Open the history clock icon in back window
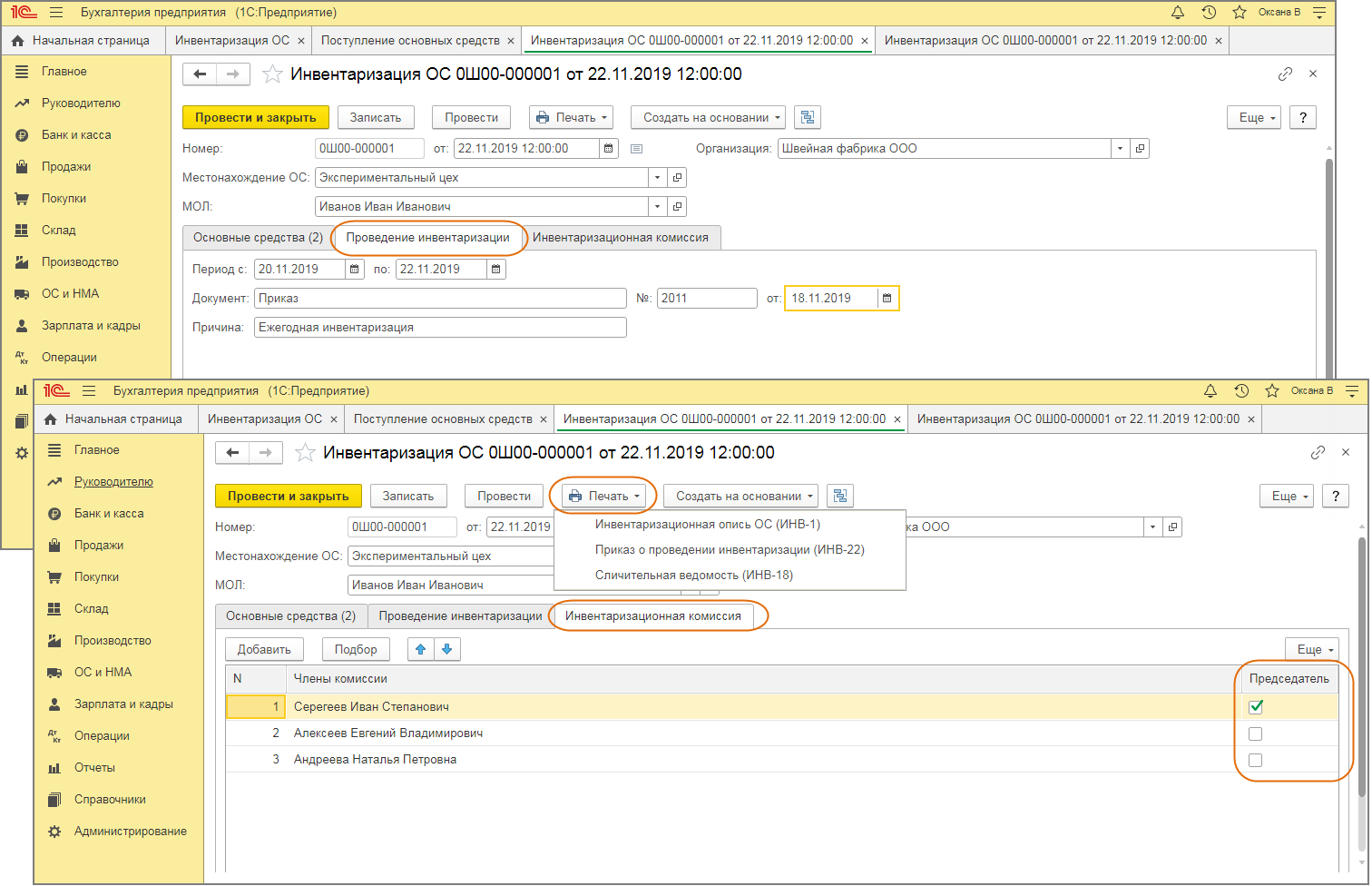1372x886 pixels. click(1209, 13)
